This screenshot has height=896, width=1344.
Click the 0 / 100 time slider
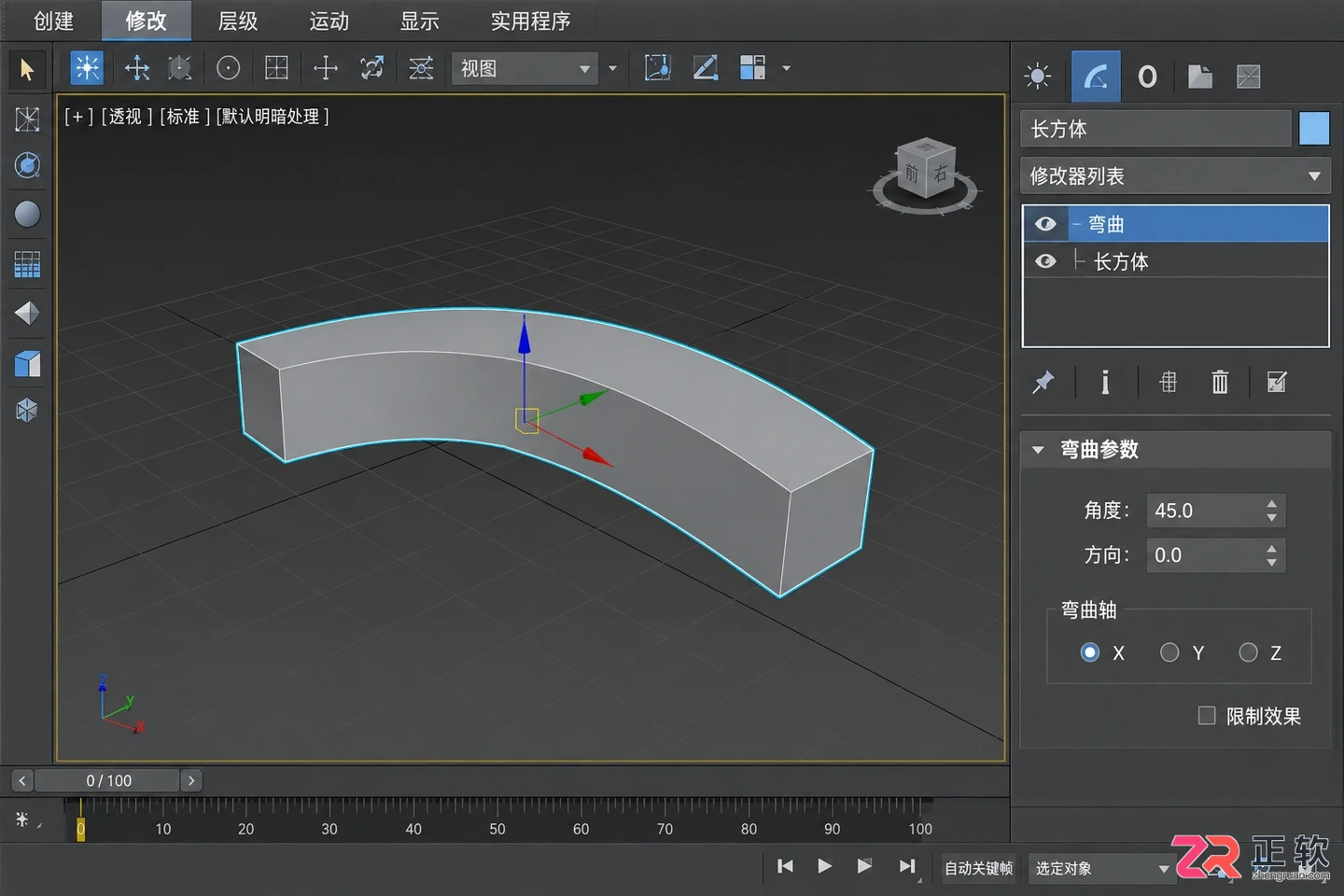(108, 780)
